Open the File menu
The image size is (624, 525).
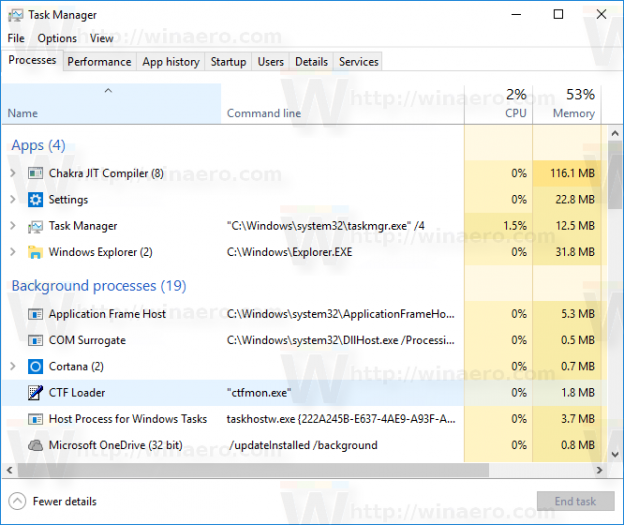16,38
